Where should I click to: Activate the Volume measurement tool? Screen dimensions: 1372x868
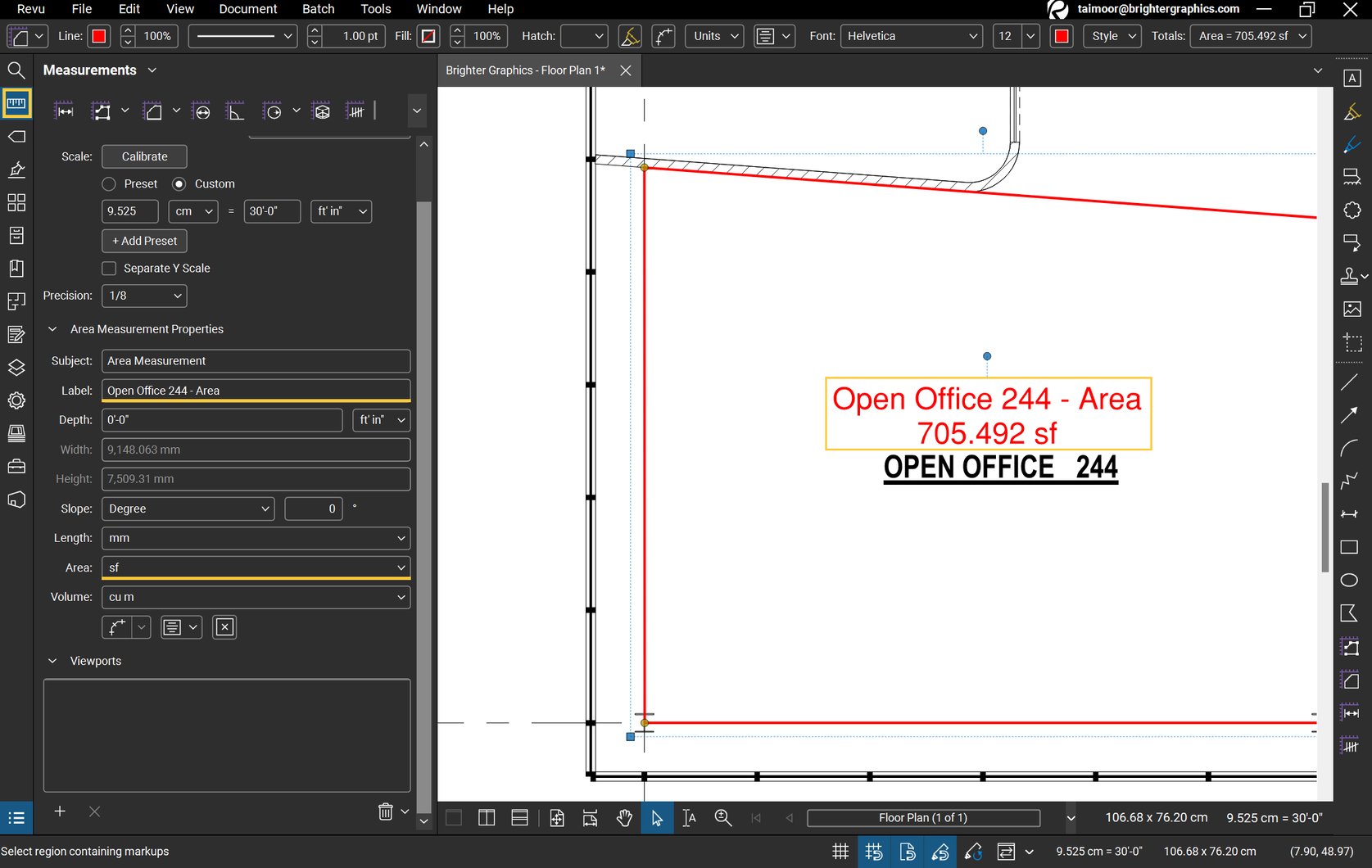[x=321, y=109]
